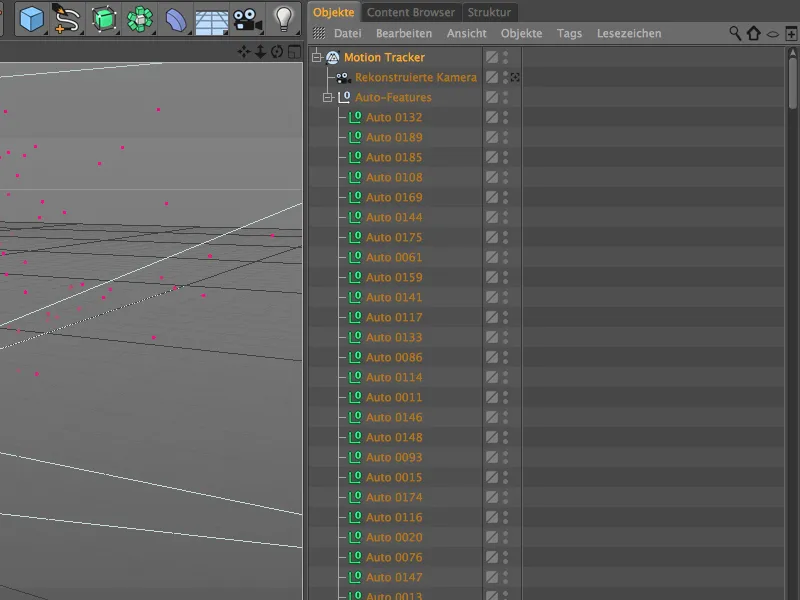Image resolution: width=800 pixels, height=600 pixels.
Task: Toggle visibility dots for Auto-Features
Action: tap(505, 97)
